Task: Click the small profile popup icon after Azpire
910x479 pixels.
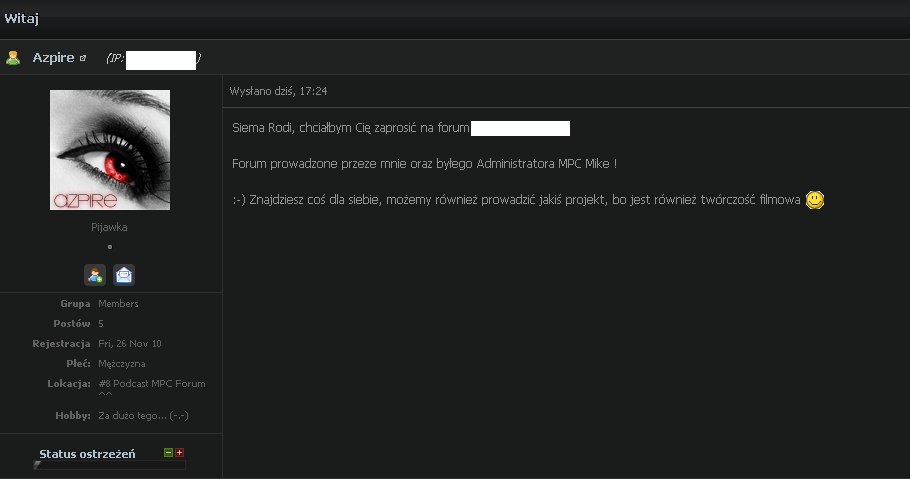Action: point(83,58)
